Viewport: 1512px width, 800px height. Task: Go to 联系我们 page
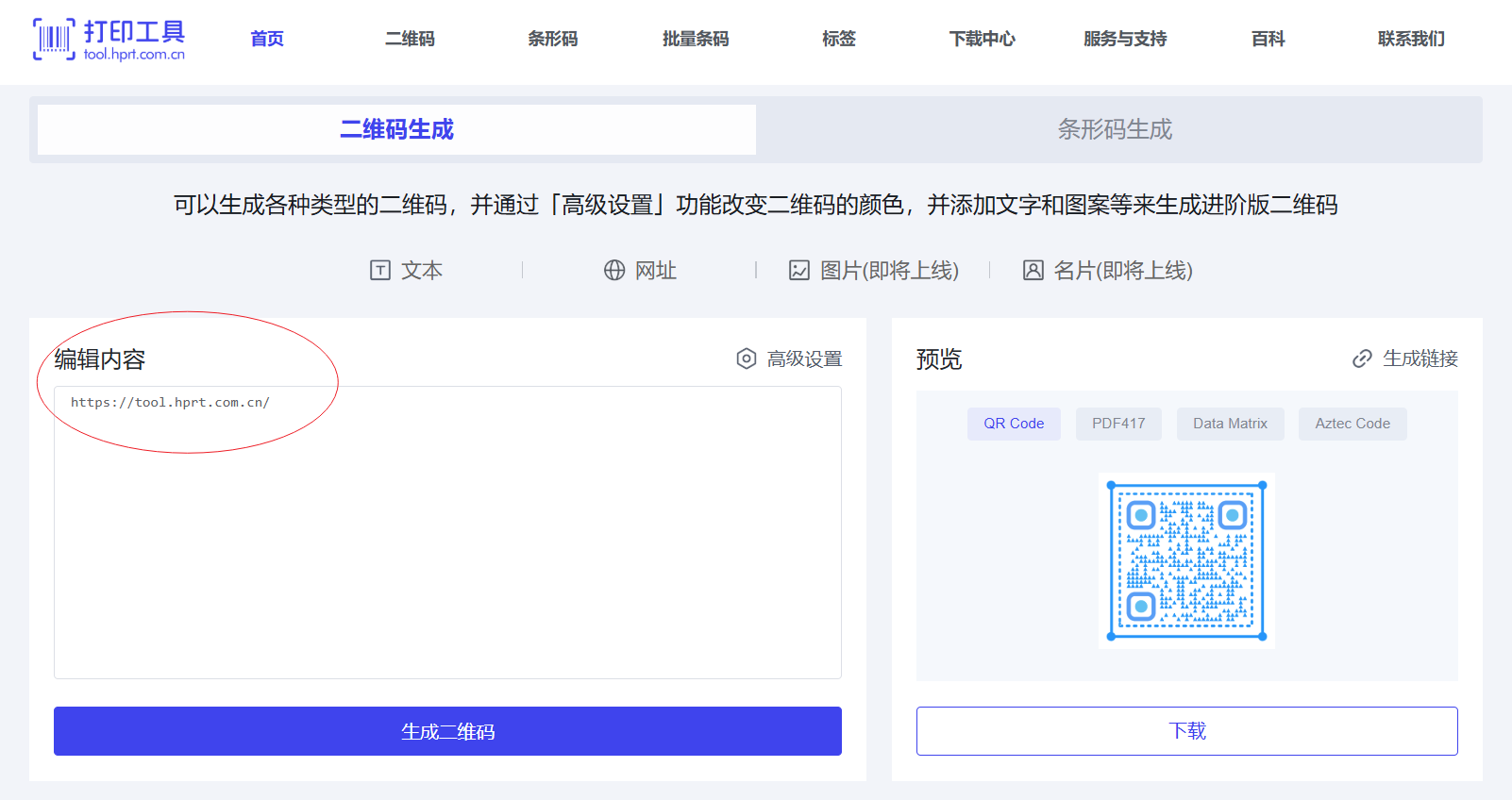pyautogui.click(x=1411, y=39)
